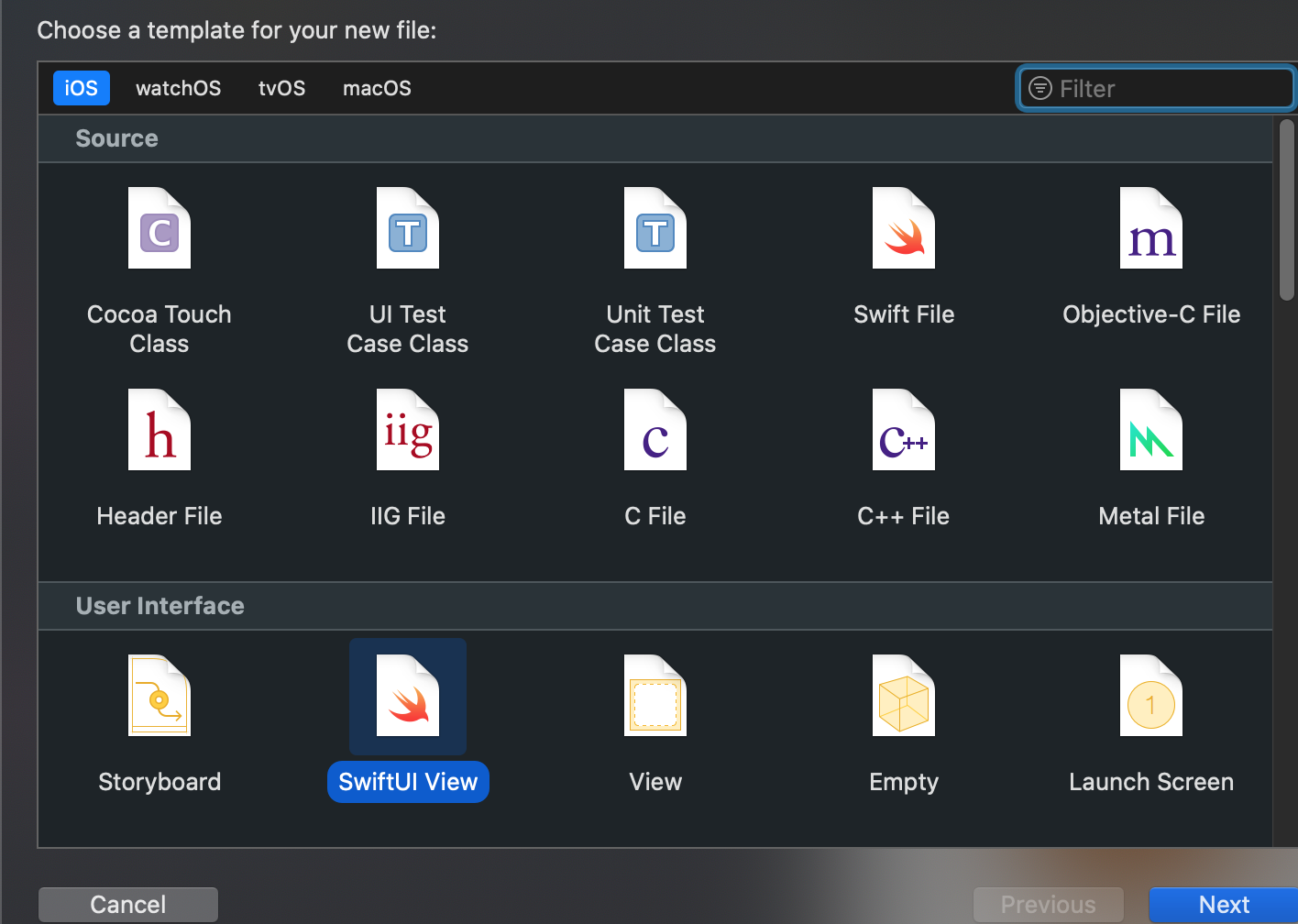Image resolution: width=1298 pixels, height=924 pixels.
Task: Open the tvOS platform tab
Action: (x=282, y=88)
